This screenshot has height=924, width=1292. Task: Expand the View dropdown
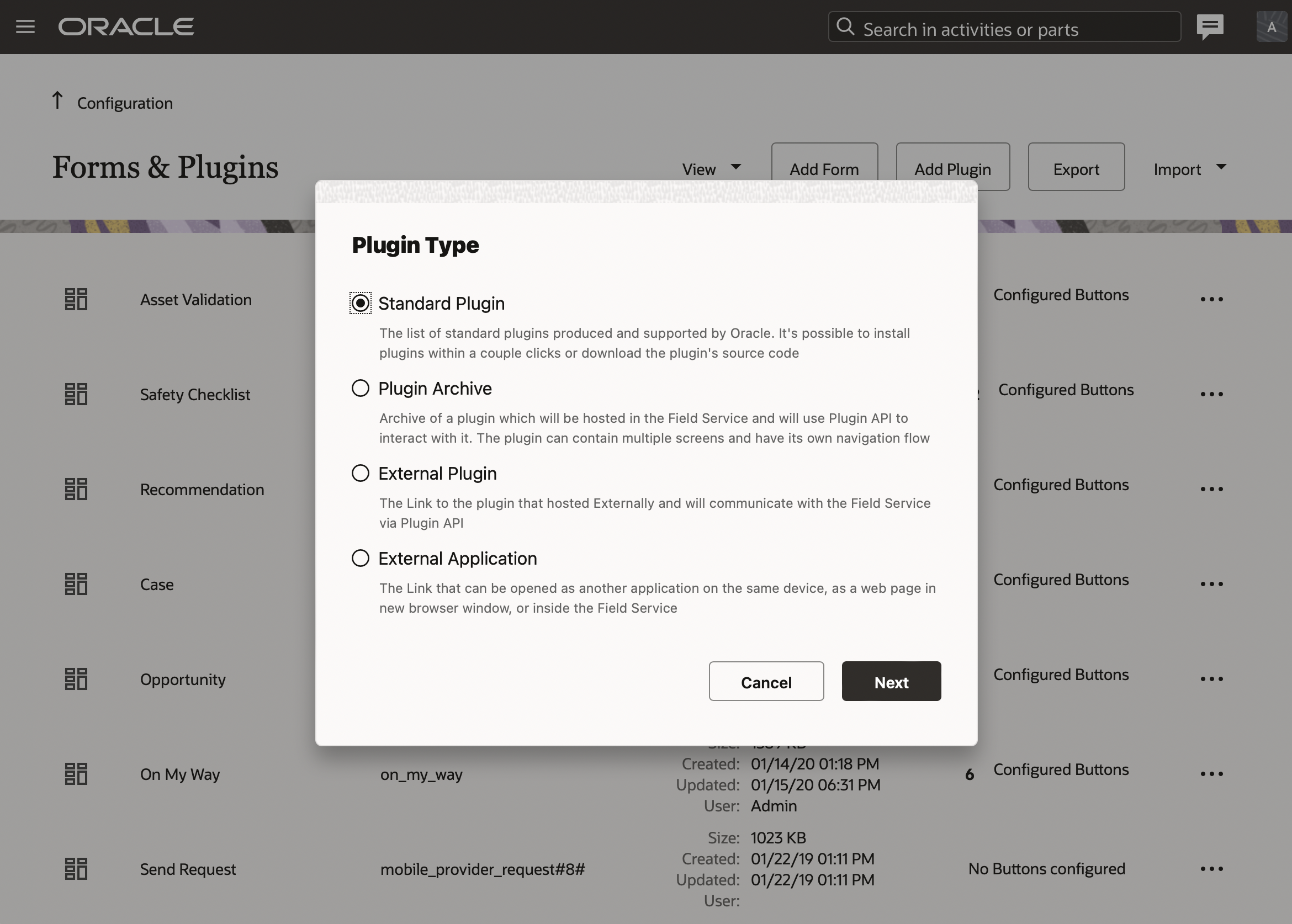[711, 169]
